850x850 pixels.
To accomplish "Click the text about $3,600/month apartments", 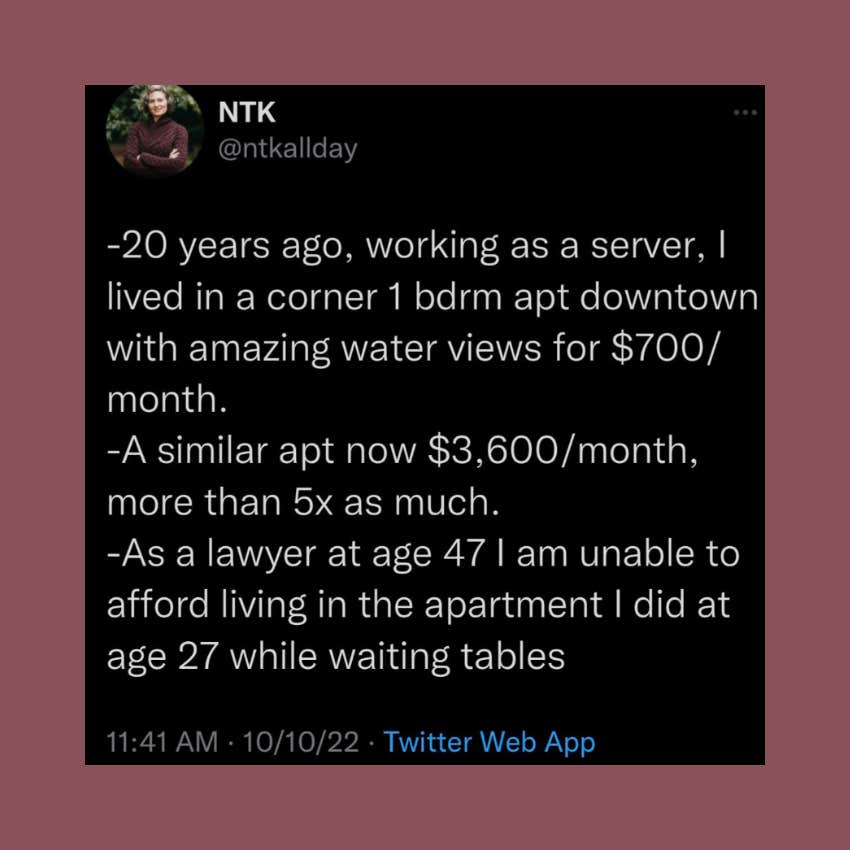I will 400,450.
